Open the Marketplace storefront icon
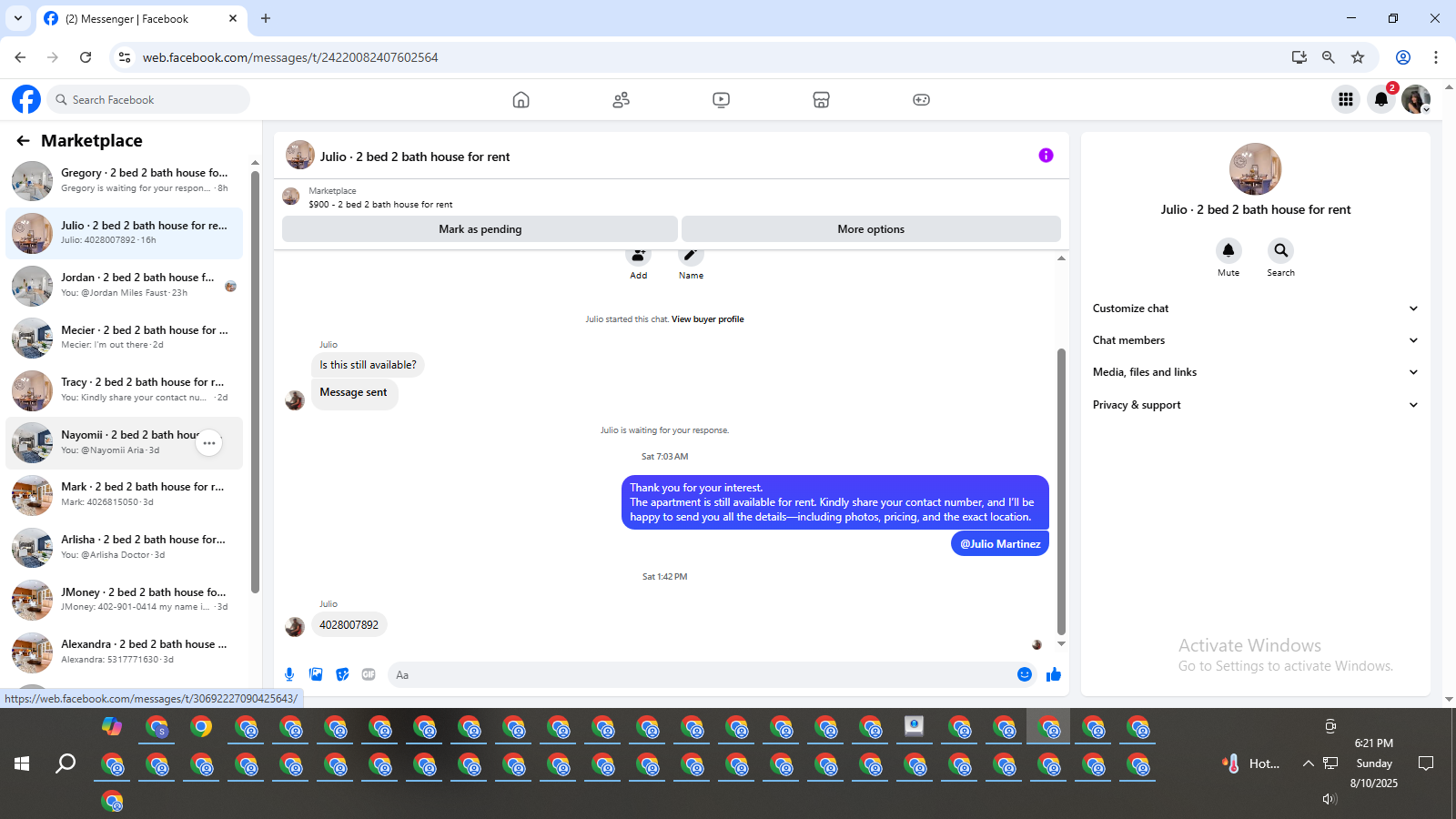The image size is (1456, 819). tap(821, 100)
